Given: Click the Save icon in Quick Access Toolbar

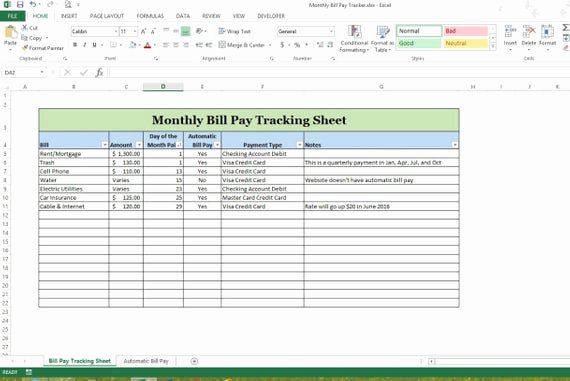Looking at the screenshot, I should [x=20, y=5].
